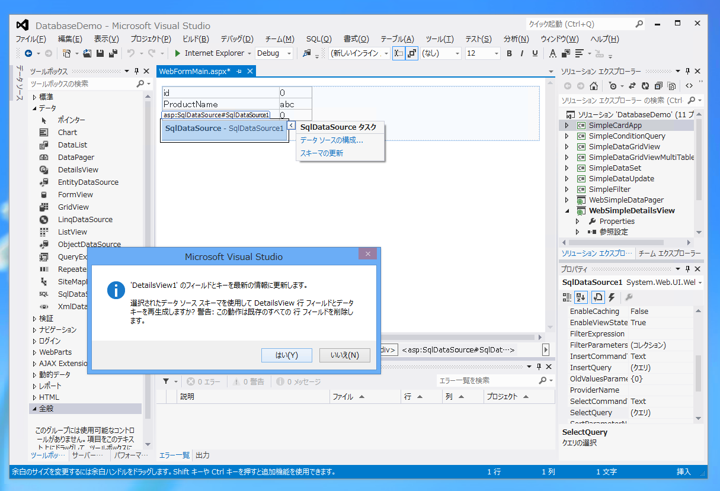
Task: Open the ヘルプ(H) menu
Action: coord(605,39)
